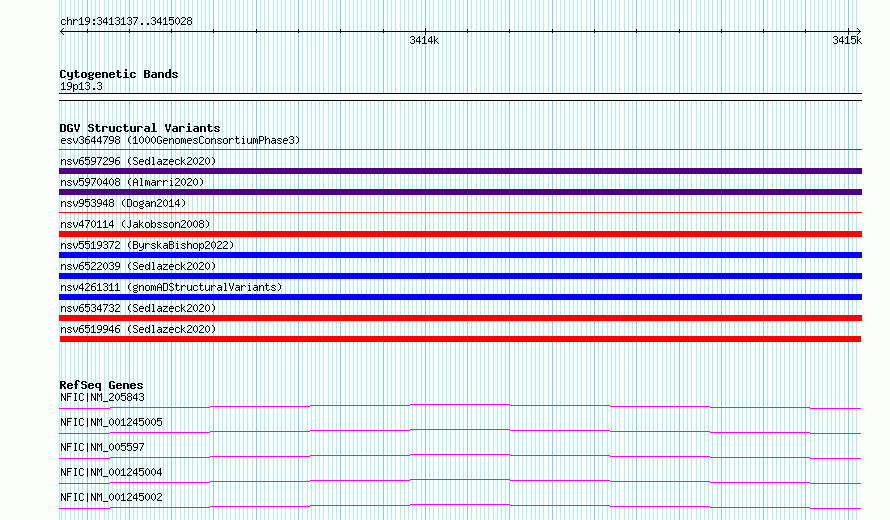The width and height of the screenshot is (890, 520).
Task: Click magenta line of NFIC|NM_005597
Action: pos(460,456)
